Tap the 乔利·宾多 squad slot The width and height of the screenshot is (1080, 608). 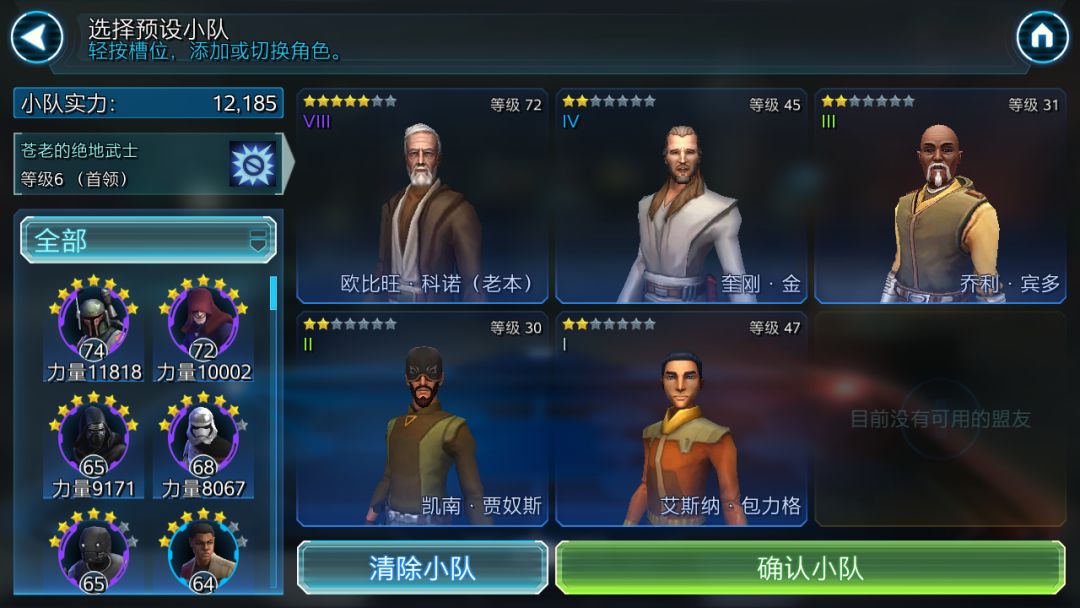(940, 196)
